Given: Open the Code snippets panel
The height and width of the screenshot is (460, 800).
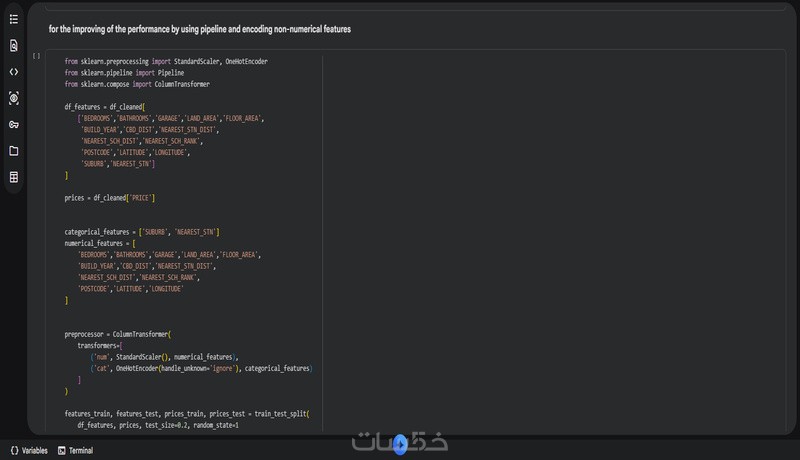Looking at the screenshot, I should 14,72.
